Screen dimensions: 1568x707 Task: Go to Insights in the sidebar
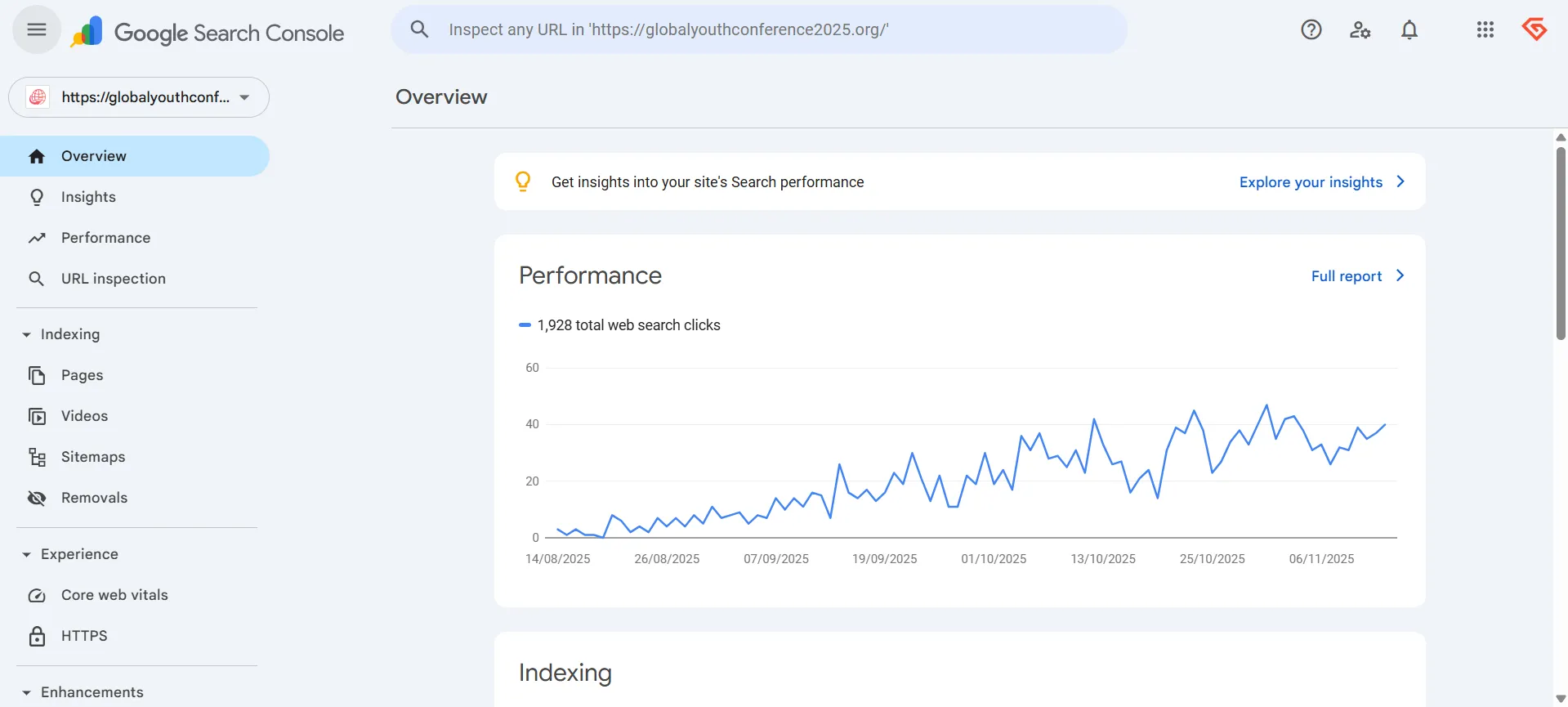(88, 197)
